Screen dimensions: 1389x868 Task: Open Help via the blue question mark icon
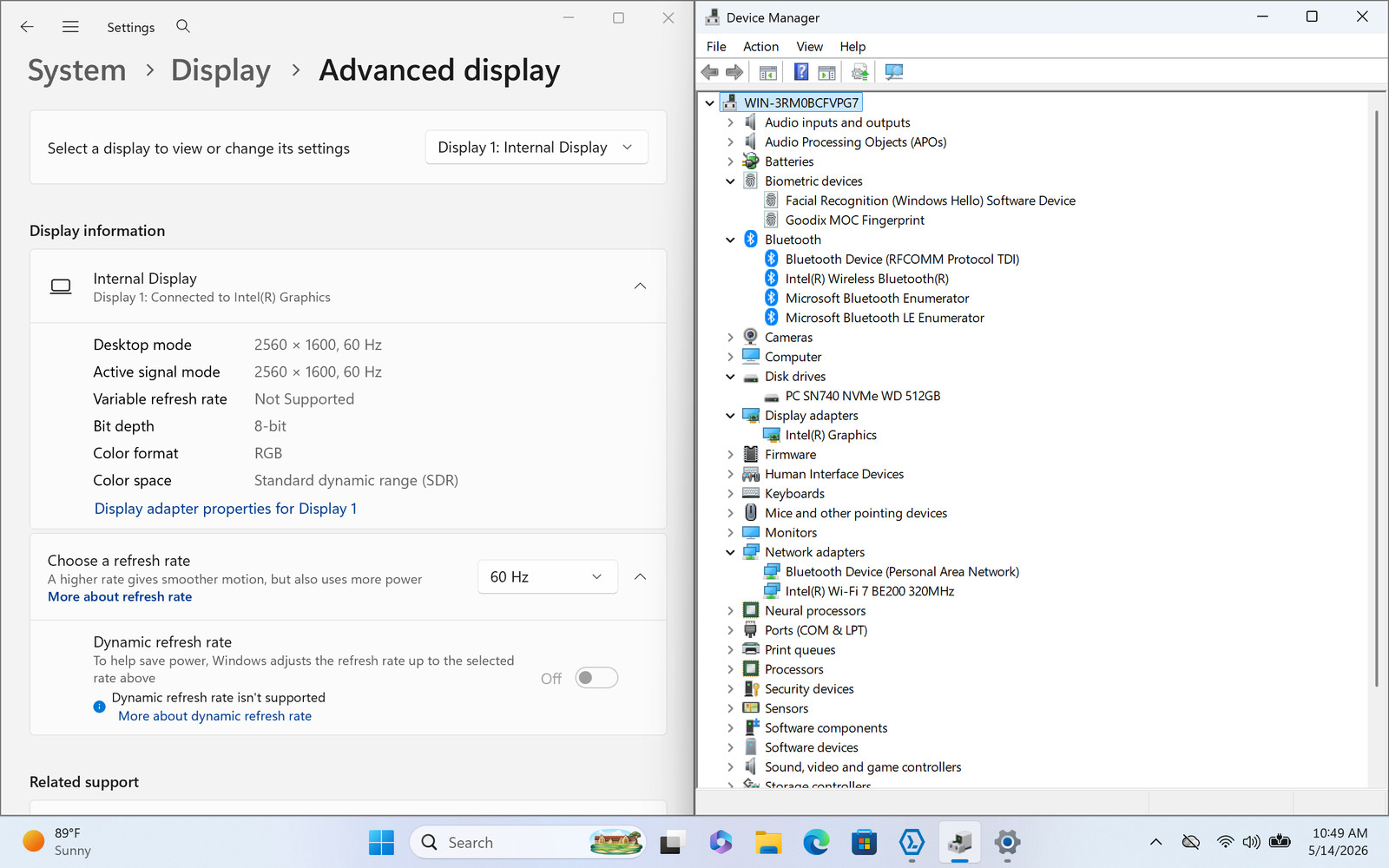point(801,72)
